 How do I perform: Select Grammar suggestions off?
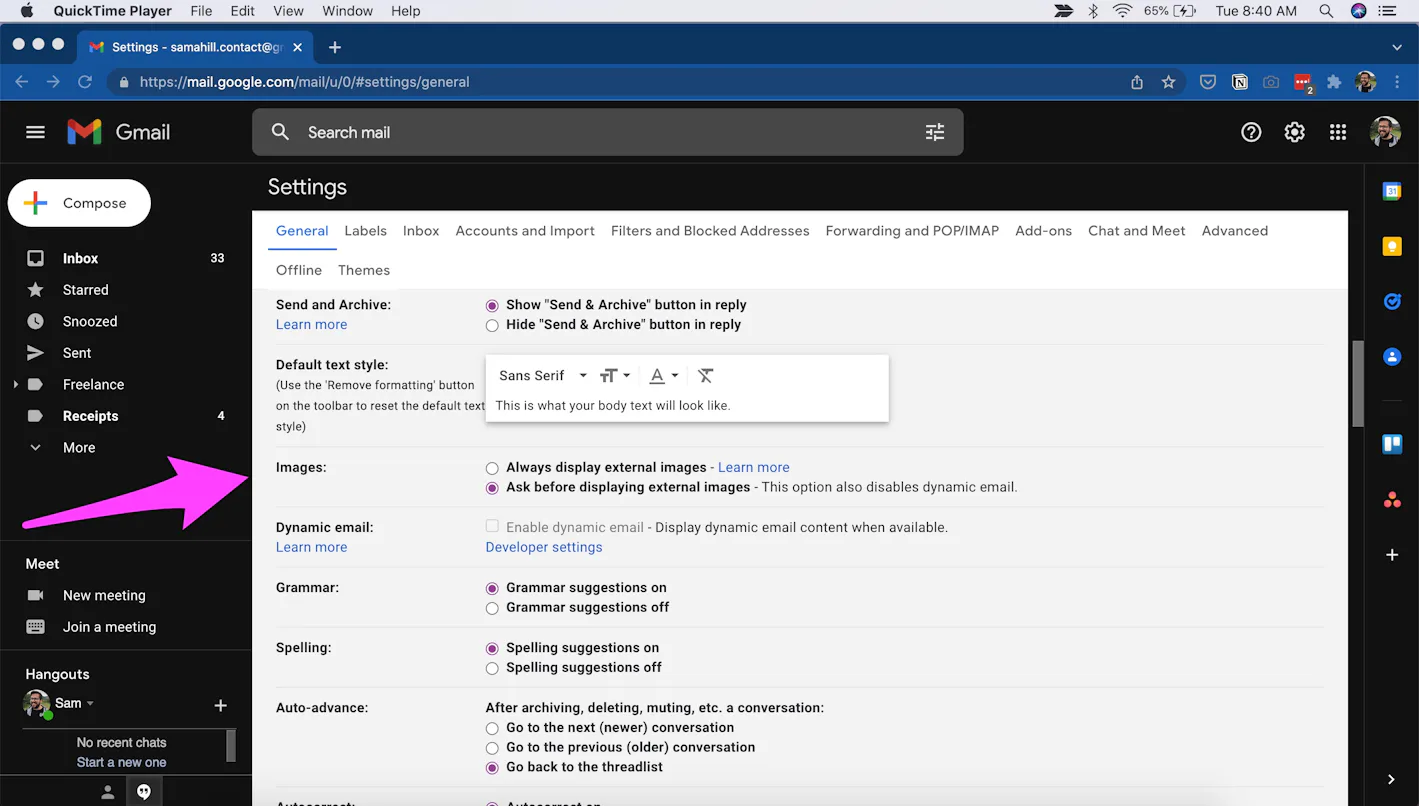(x=492, y=608)
